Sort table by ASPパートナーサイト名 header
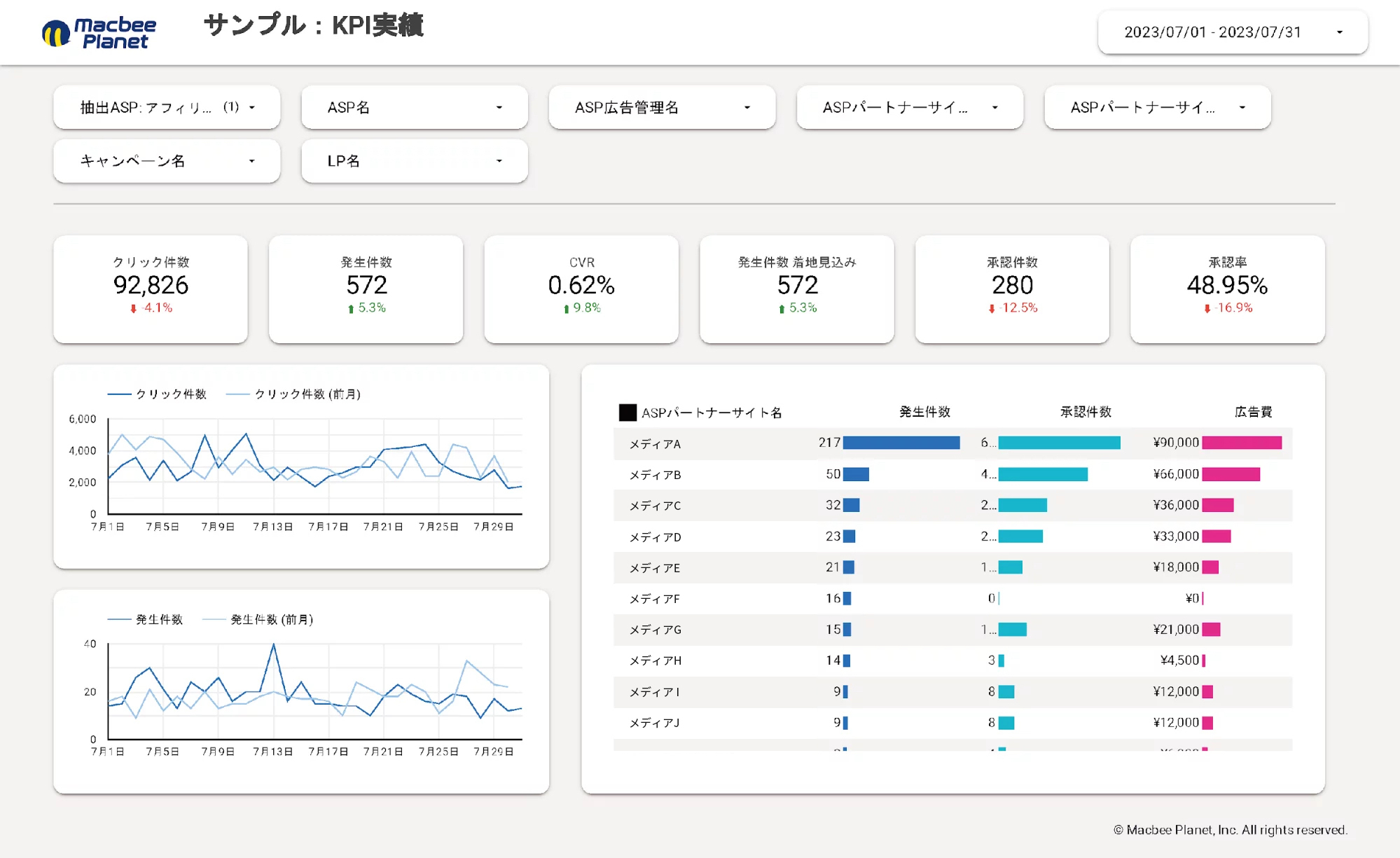The width and height of the screenshot is (1400, 858). pyautogui.click(x=712, y=413)
